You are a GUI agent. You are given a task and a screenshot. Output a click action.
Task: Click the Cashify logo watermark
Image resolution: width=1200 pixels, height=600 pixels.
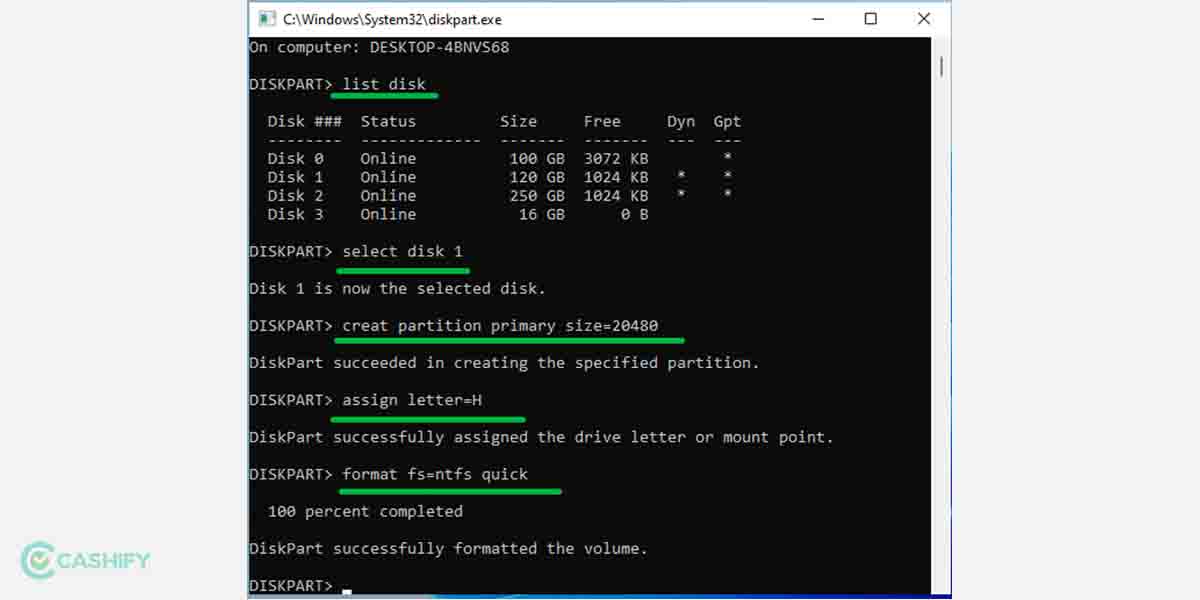pyautogui.click(x=85, y=560)
